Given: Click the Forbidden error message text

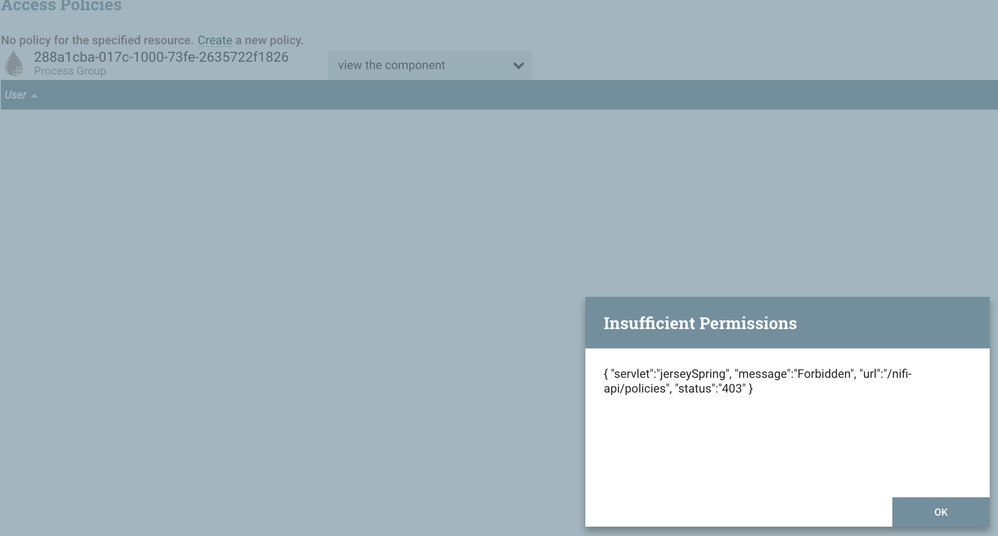Looking at the screenshot, I should tap(757, 381).
